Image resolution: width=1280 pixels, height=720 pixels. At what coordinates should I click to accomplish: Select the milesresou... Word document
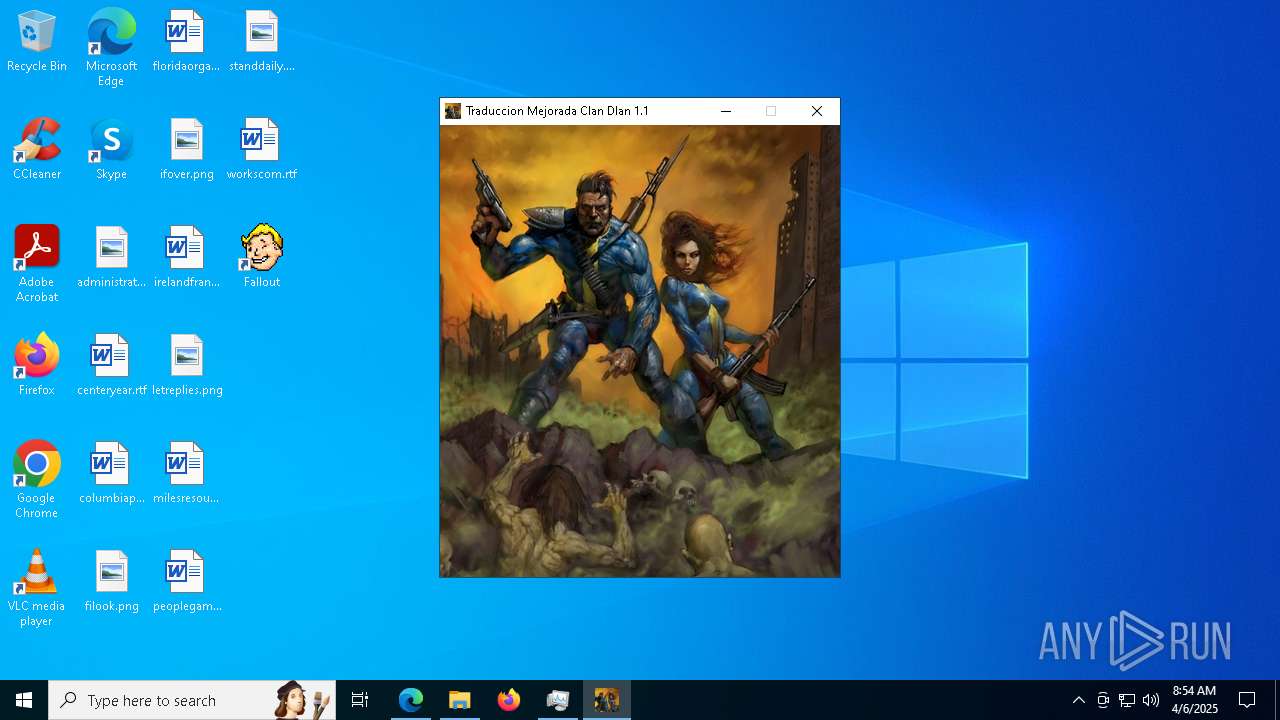[186, 474]
